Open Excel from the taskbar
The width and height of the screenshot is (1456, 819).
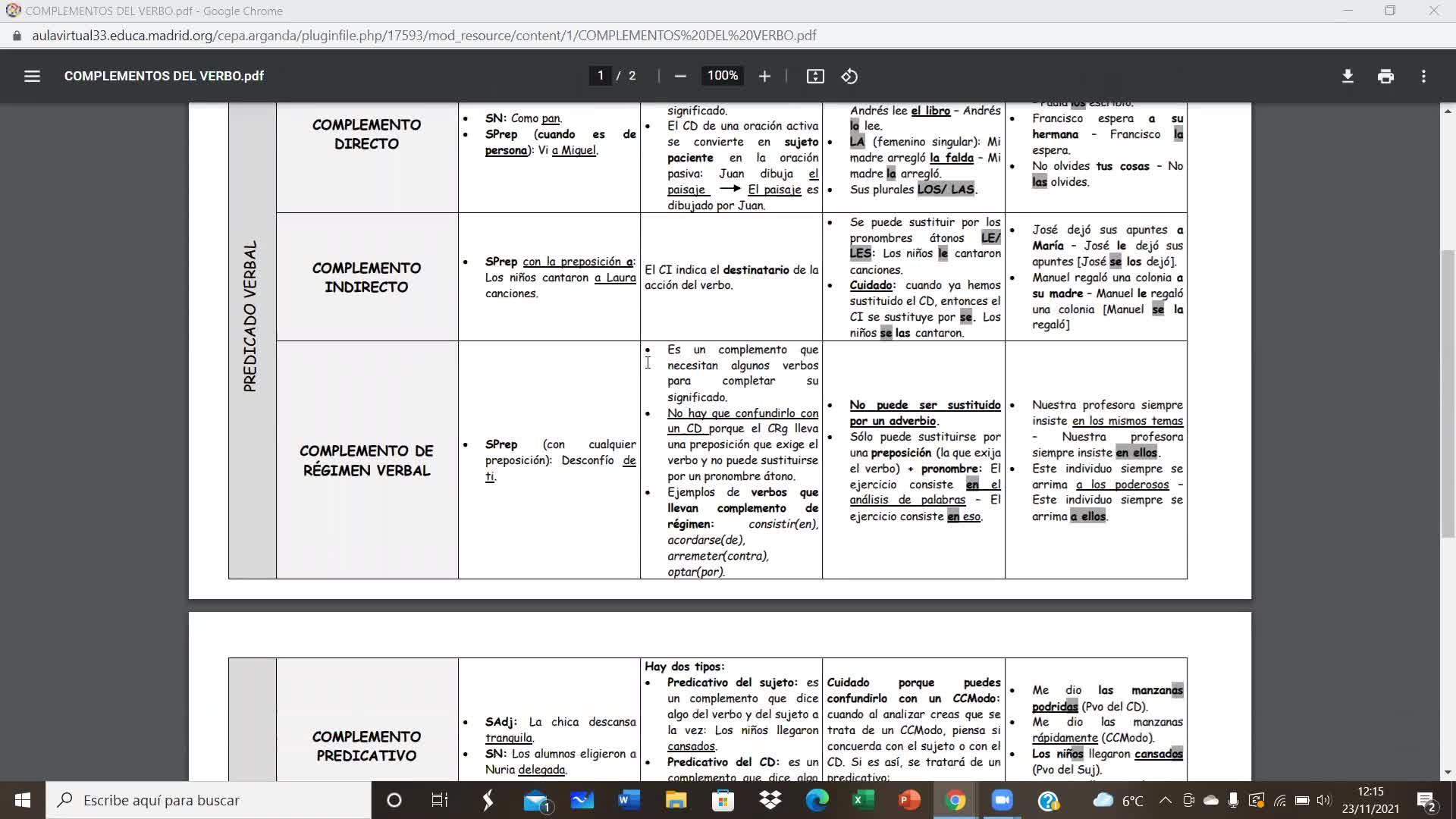863,800
